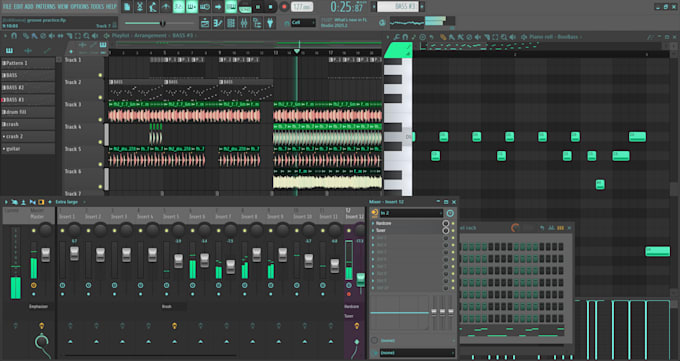Mute Insert 1 mixer track
The image size is (680, 361).
62,230
